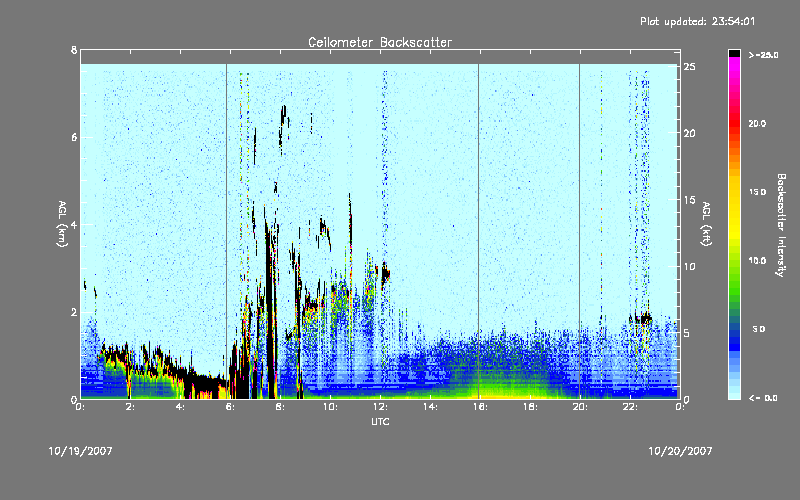The width and height of the screenshot is (800, 500).
Task: Click the 2: hour tick label
Action: (x=130, y=407)
